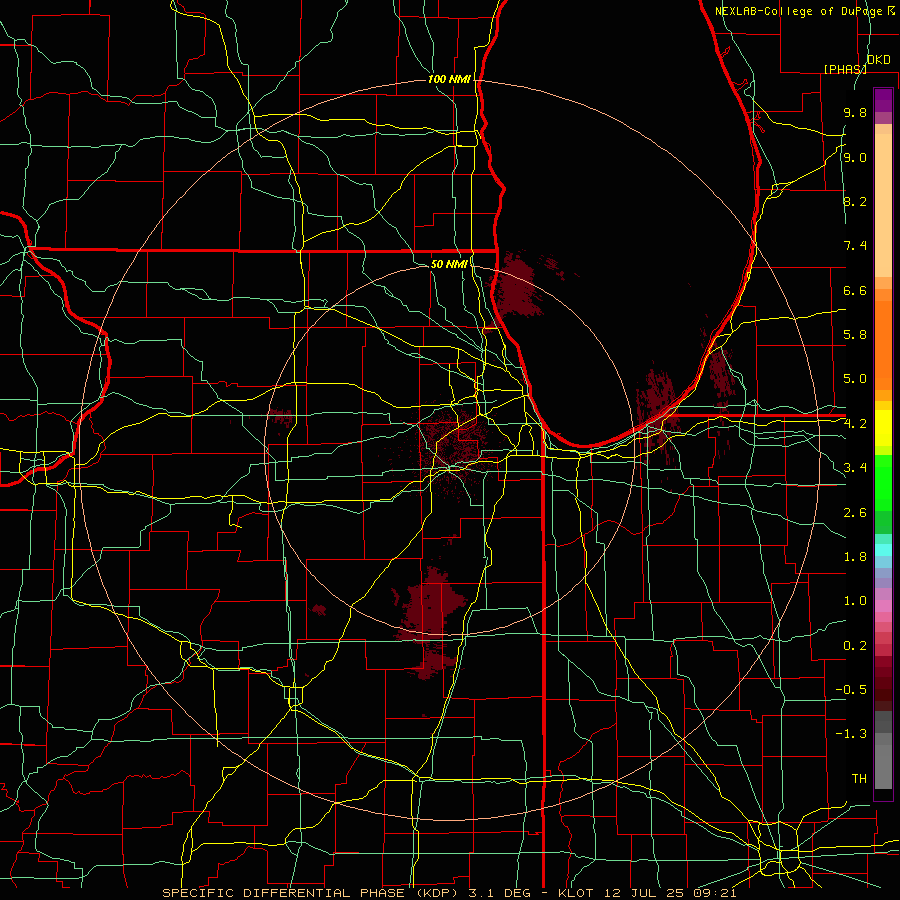Pick the orange segment of the color bar
The width and height of the screenshot is (900, 900).
pyautogui.click(x=883, y=345)
